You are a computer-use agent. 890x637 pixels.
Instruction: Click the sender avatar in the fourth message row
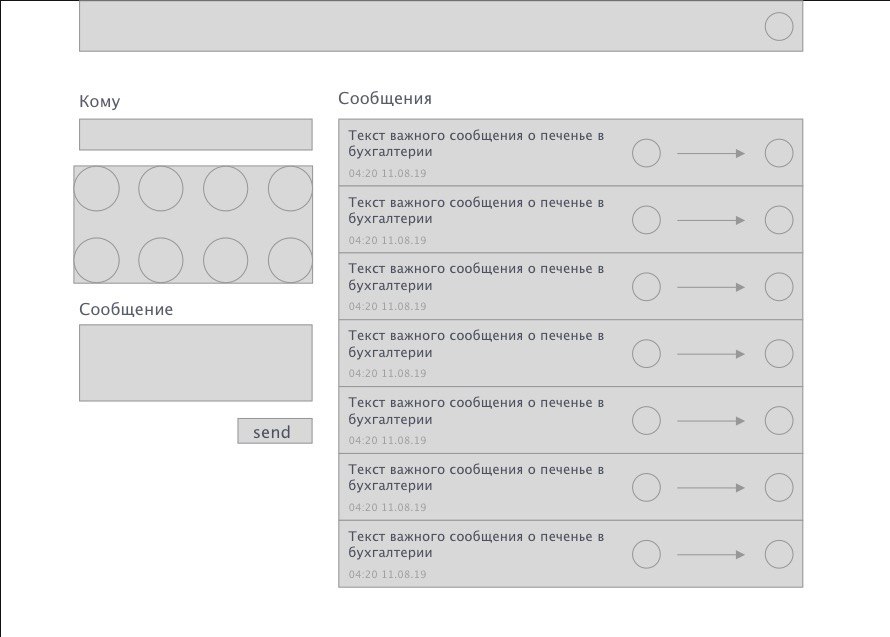646,354
